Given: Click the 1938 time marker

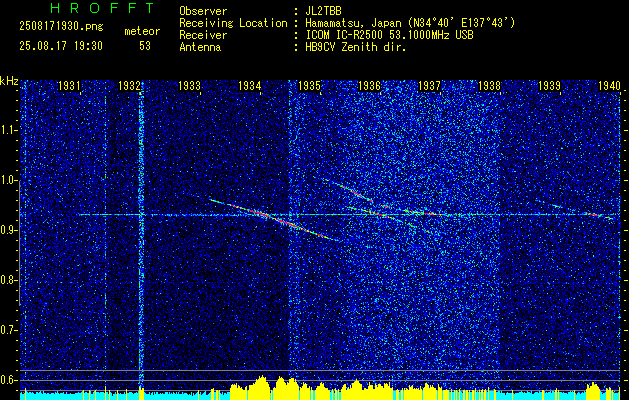Looking at the screenshot, I should point(489,85).
